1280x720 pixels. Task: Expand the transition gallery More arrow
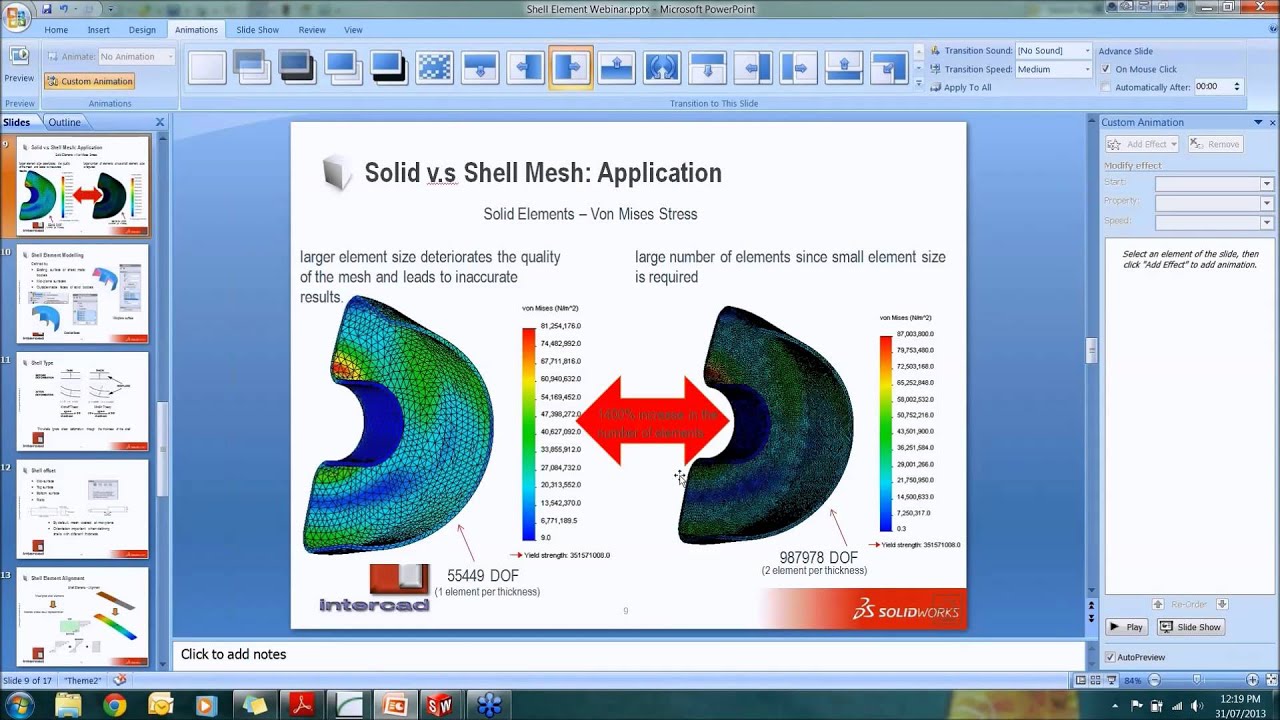[919, 84]
